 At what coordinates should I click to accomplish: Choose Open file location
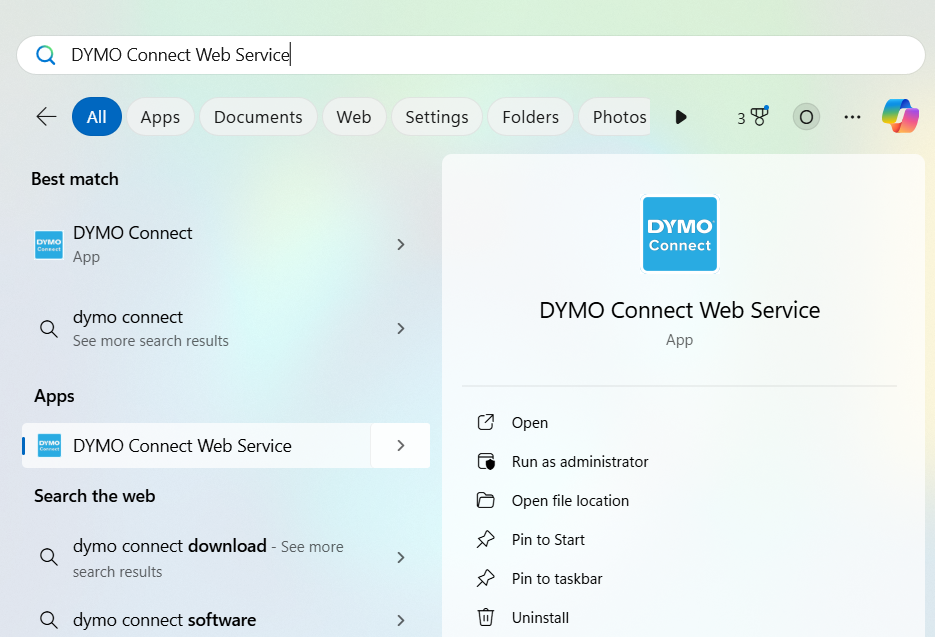570,500
